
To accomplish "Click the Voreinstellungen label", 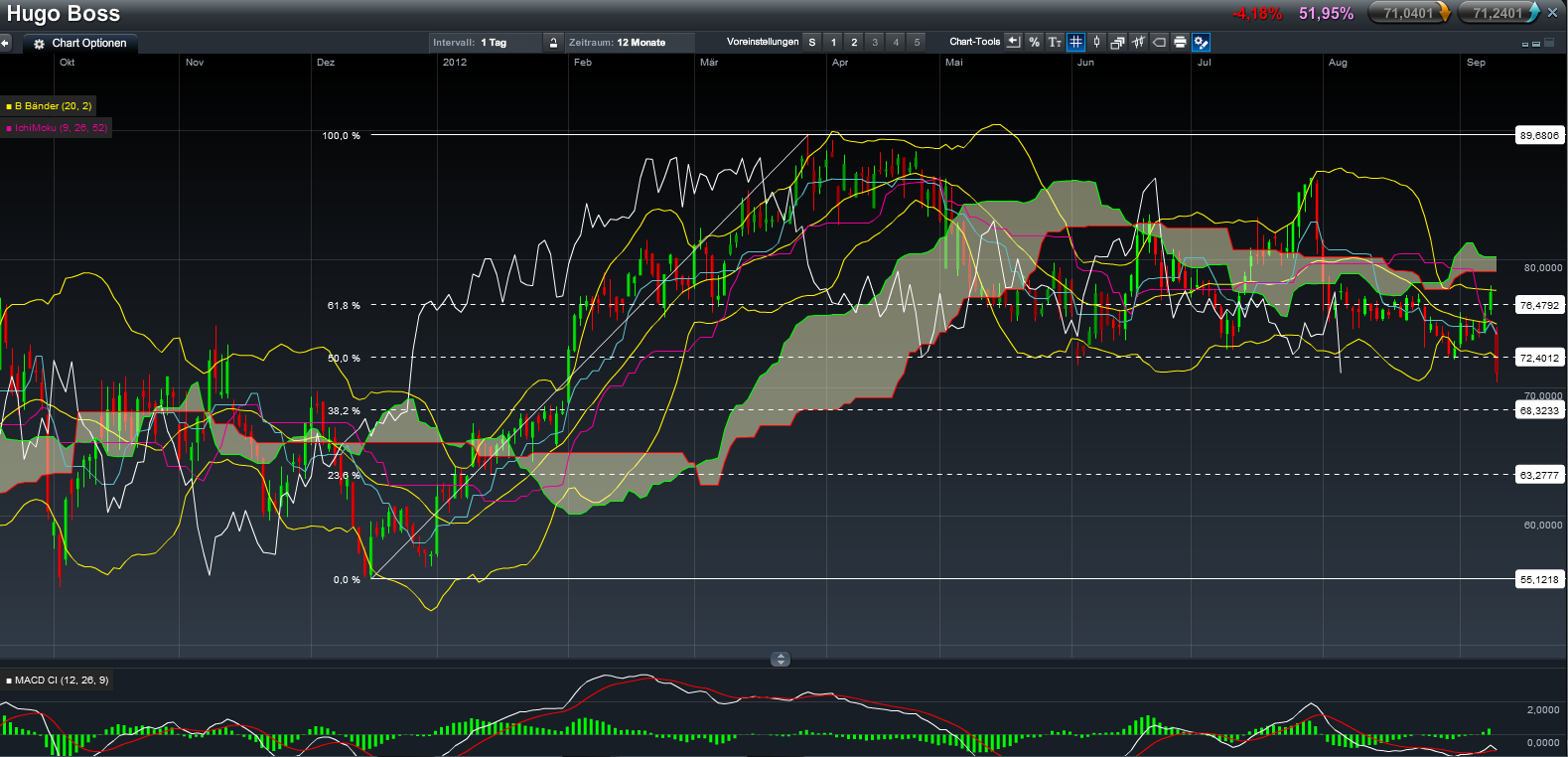I will pyautogui.click(x=763, y=42).
